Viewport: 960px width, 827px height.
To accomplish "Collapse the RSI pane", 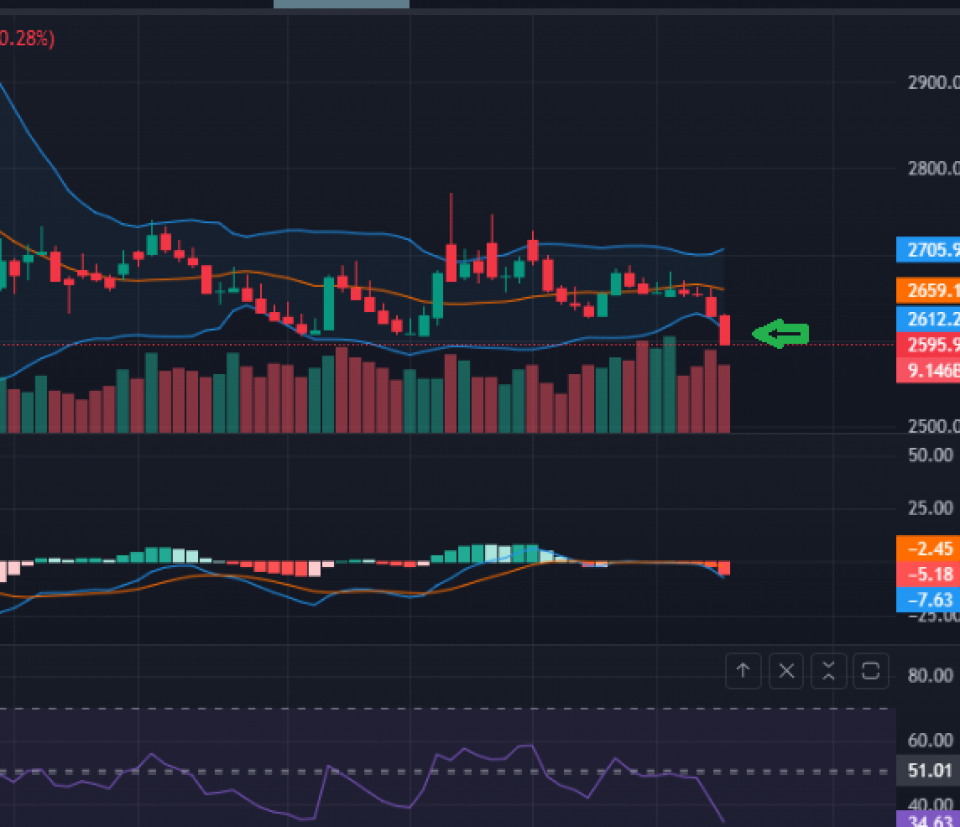I will point(828,671).
